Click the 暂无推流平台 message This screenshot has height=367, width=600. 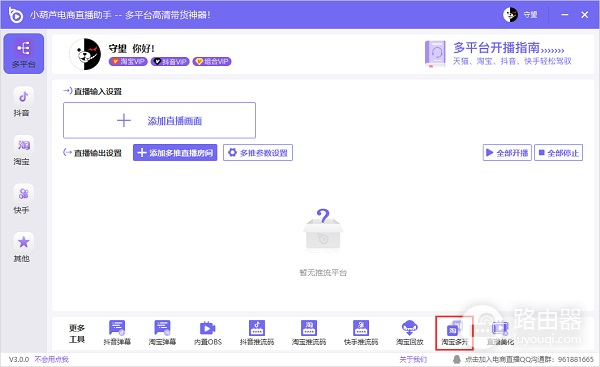pos(323,272)
